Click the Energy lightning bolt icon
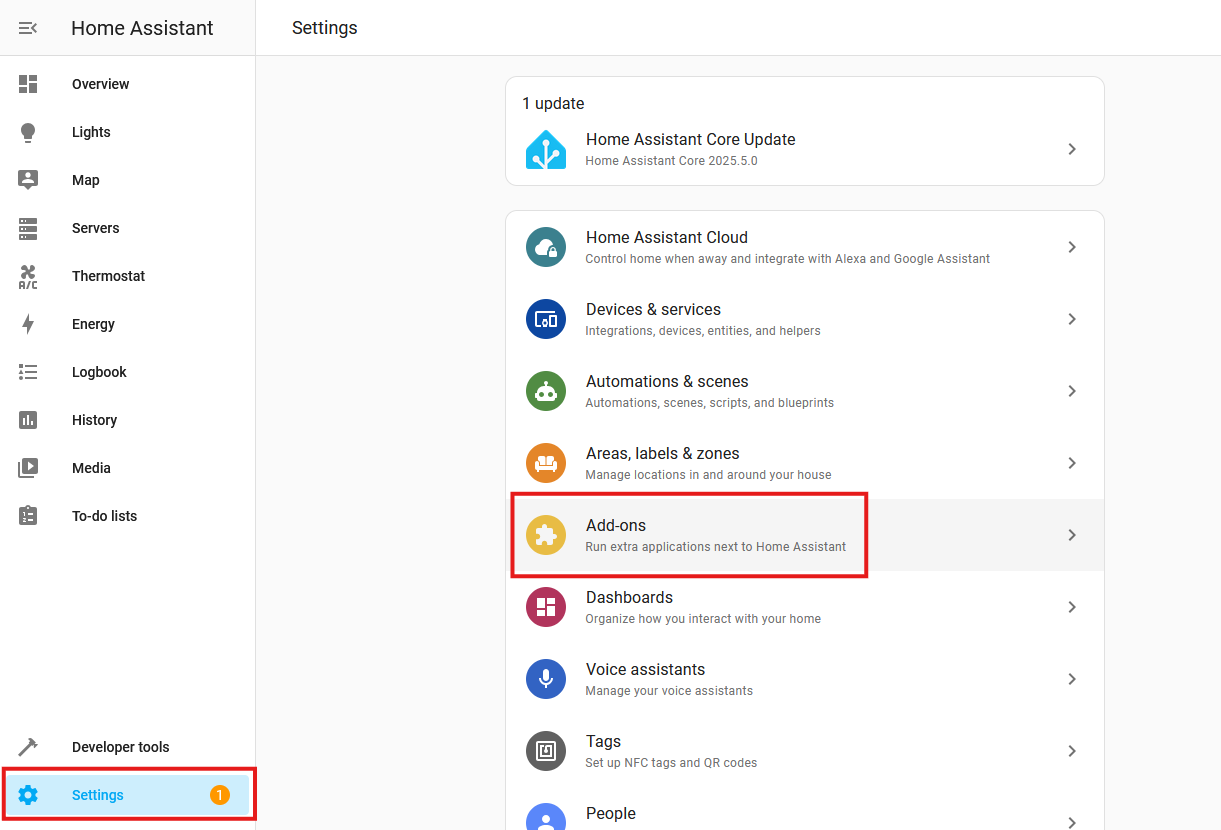The height and width of the screenshot is (830, 1221). 28,324
